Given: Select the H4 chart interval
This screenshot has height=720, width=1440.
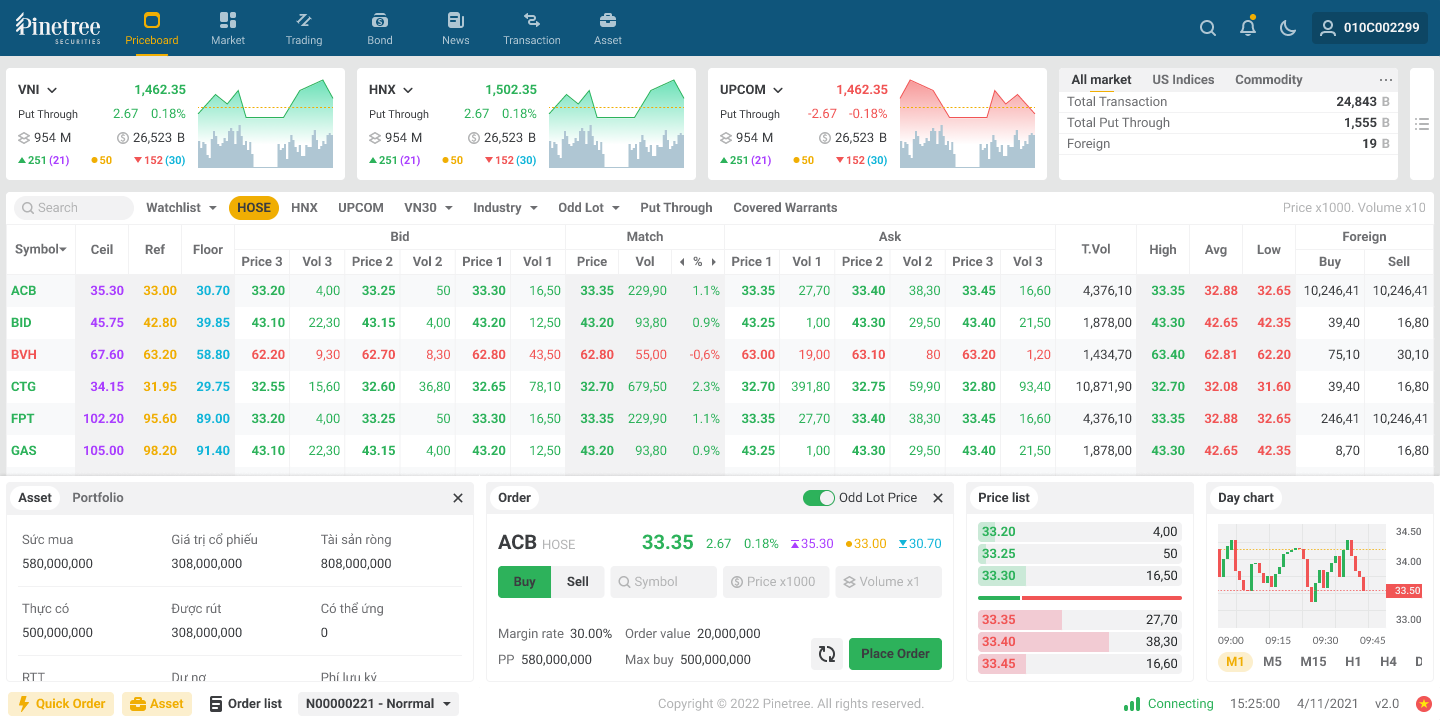Looking at the screenshot, I should pos(1388,662).
